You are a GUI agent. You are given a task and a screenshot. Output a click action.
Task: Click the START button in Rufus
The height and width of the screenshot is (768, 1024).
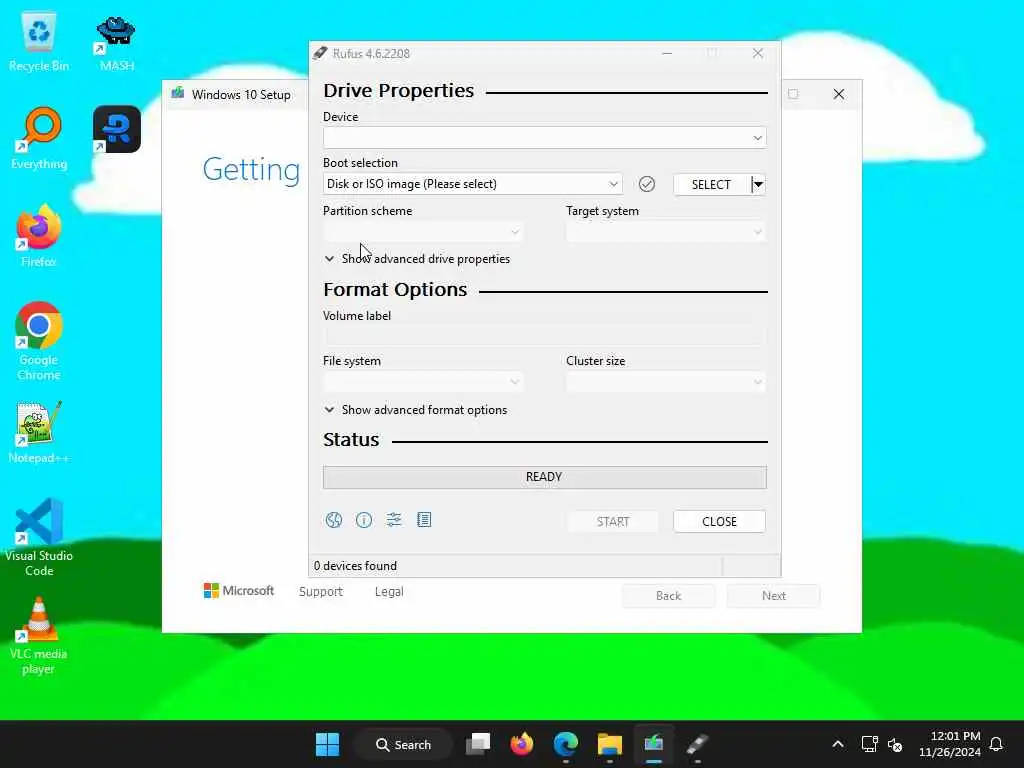click(x=613, y=522)
